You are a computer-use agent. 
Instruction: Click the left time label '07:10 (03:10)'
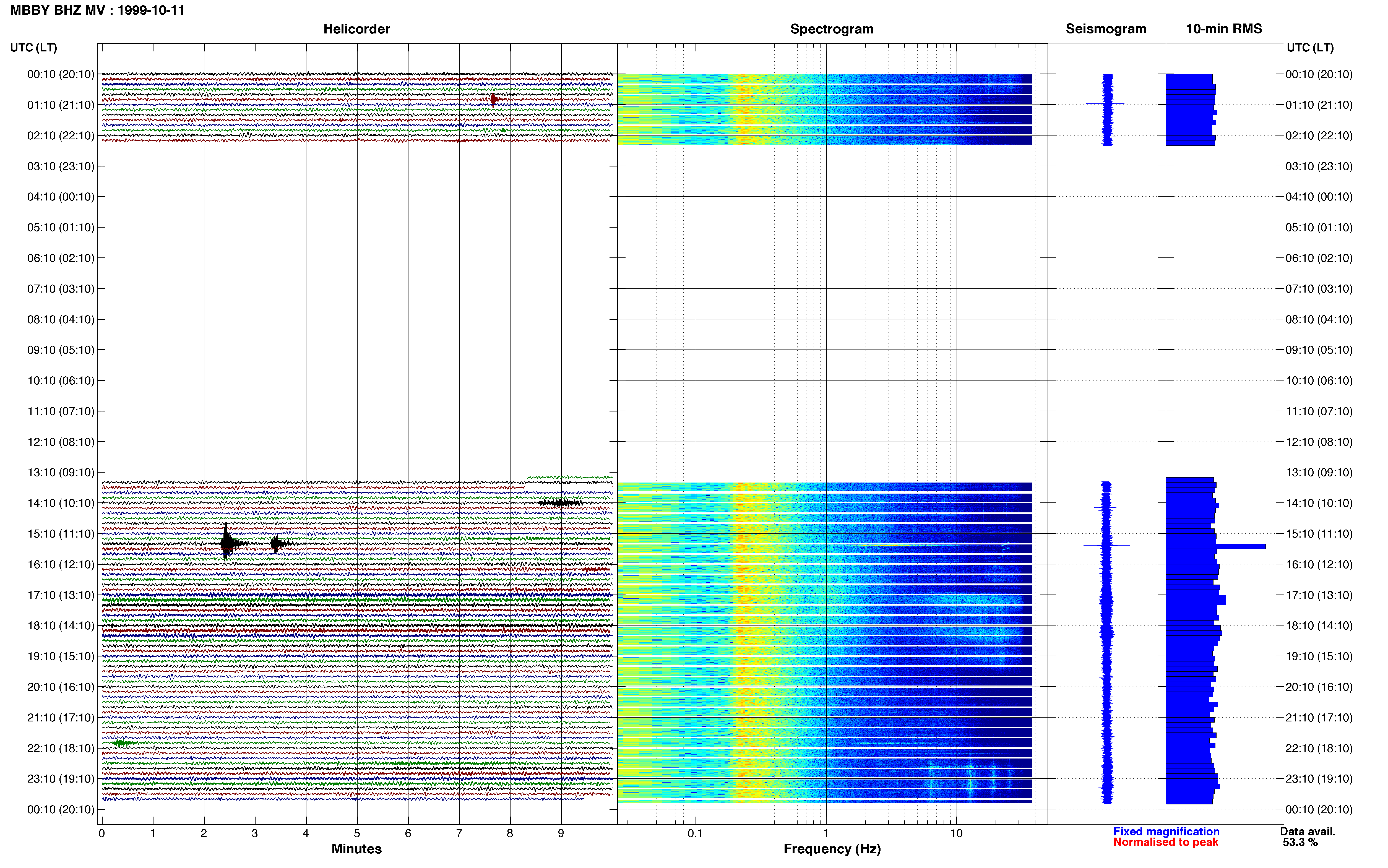(61, 289)
